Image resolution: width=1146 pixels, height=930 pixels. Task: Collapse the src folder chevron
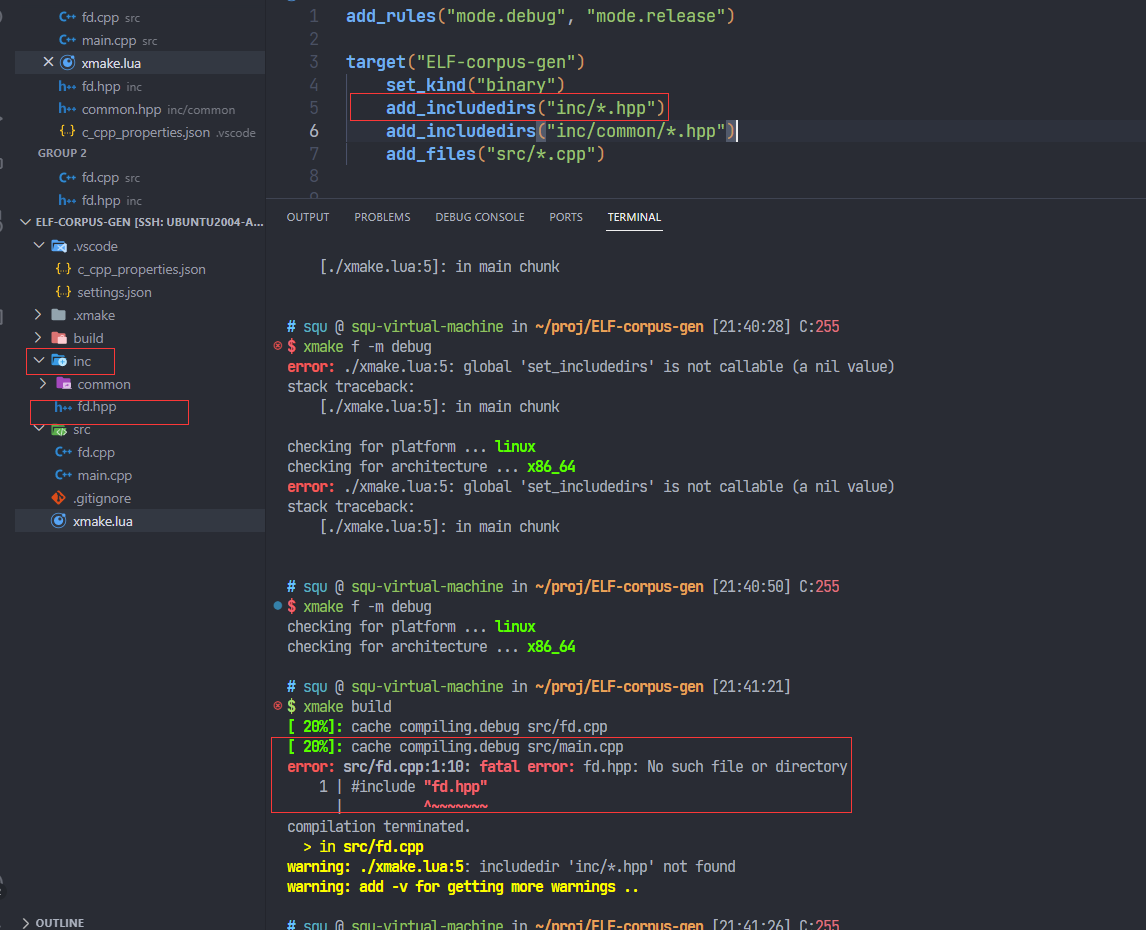(x=39, y=428)
